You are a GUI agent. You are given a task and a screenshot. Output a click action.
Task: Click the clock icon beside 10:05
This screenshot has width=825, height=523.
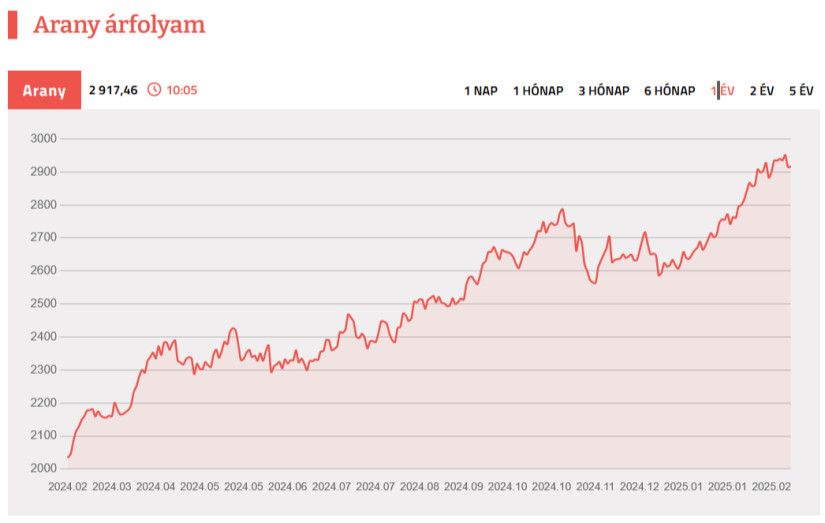coord(154,90)
